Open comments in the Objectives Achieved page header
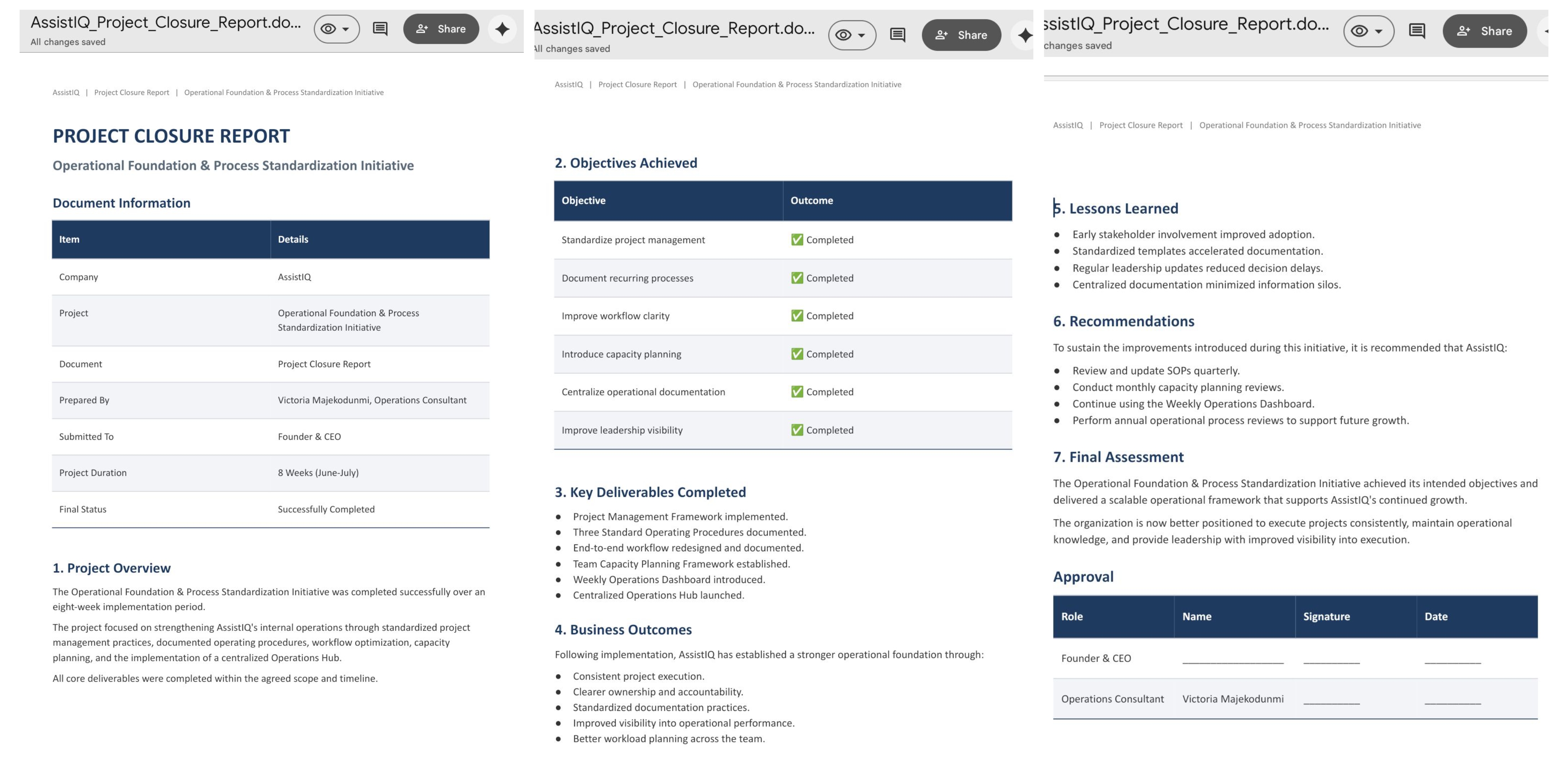This screenshot has height=784, width=1568. point(897,35)
